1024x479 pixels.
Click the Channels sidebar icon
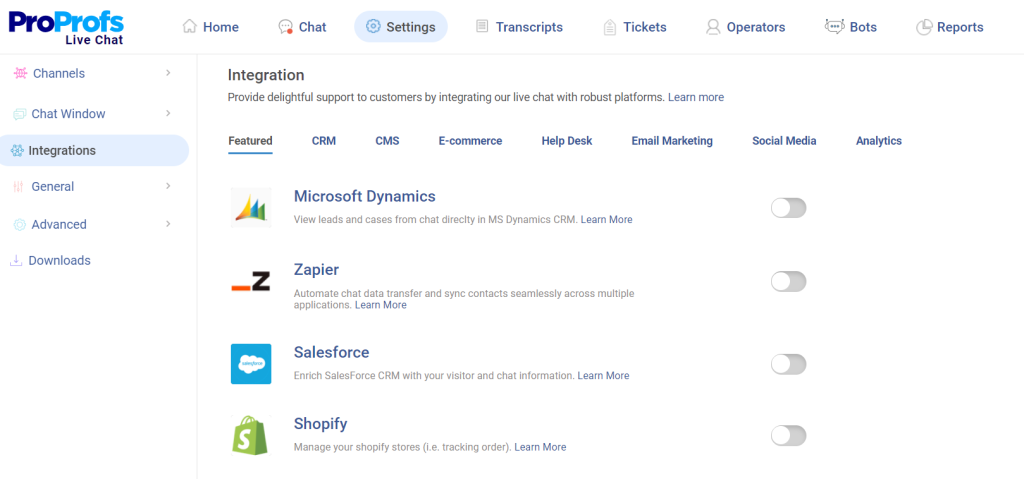[x=20, y=73]
